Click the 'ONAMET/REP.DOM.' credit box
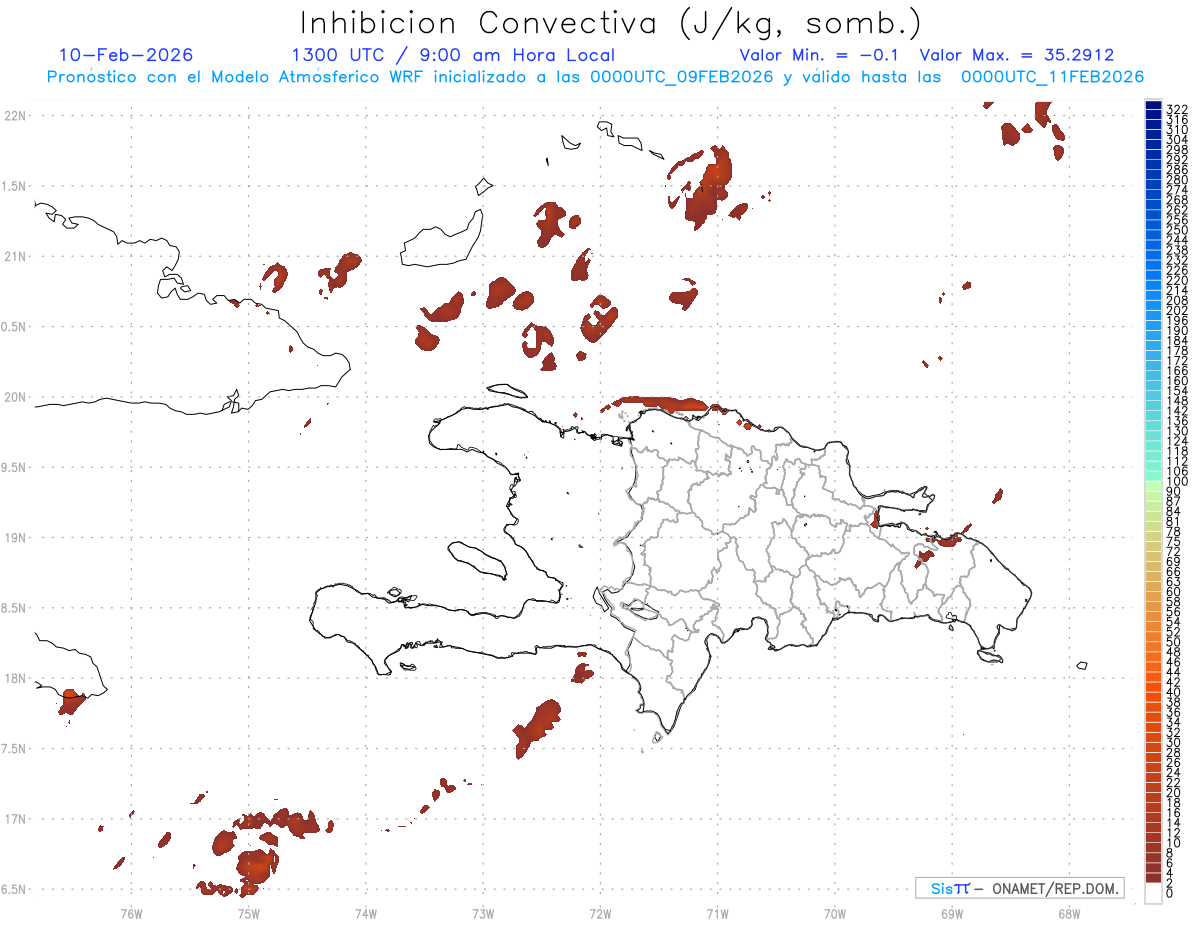The height and width of the screenshot is (927, 1200). tap(1018, 889)
